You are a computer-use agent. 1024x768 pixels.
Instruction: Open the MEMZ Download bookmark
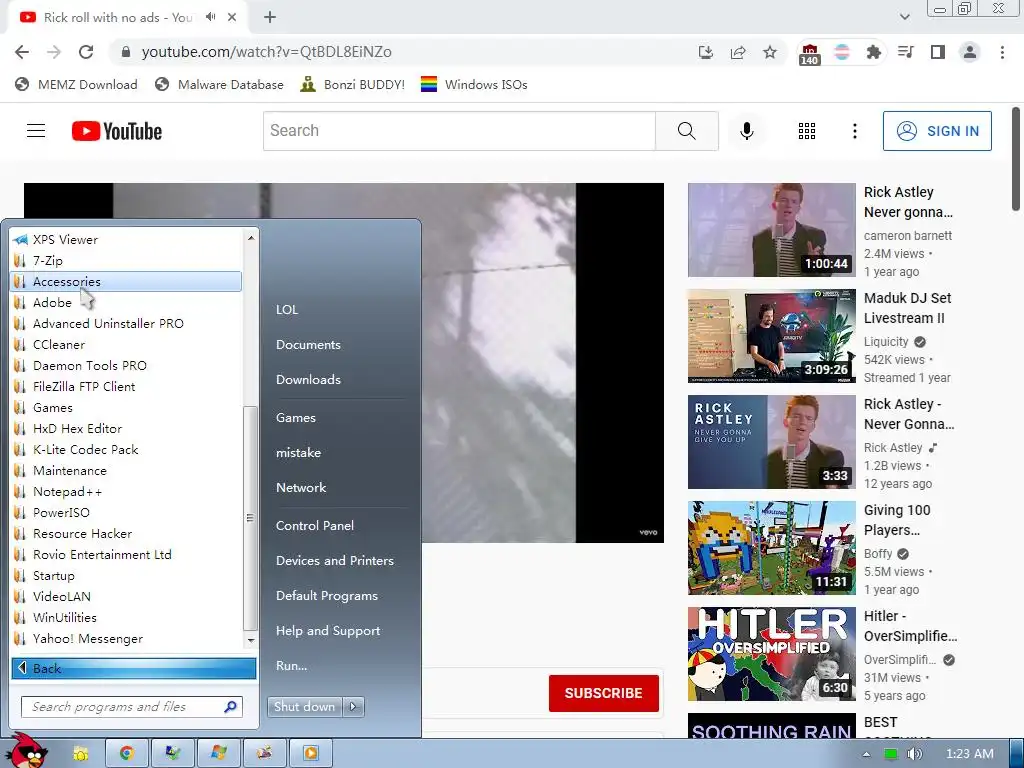pyautogui.click(x=76, y=85)
